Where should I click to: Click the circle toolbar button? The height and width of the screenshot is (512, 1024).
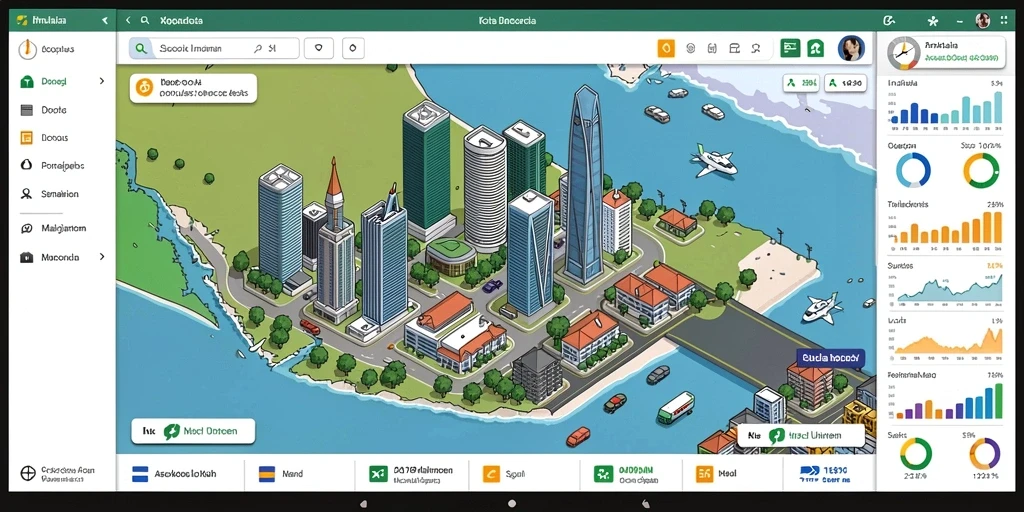point(353,48)
